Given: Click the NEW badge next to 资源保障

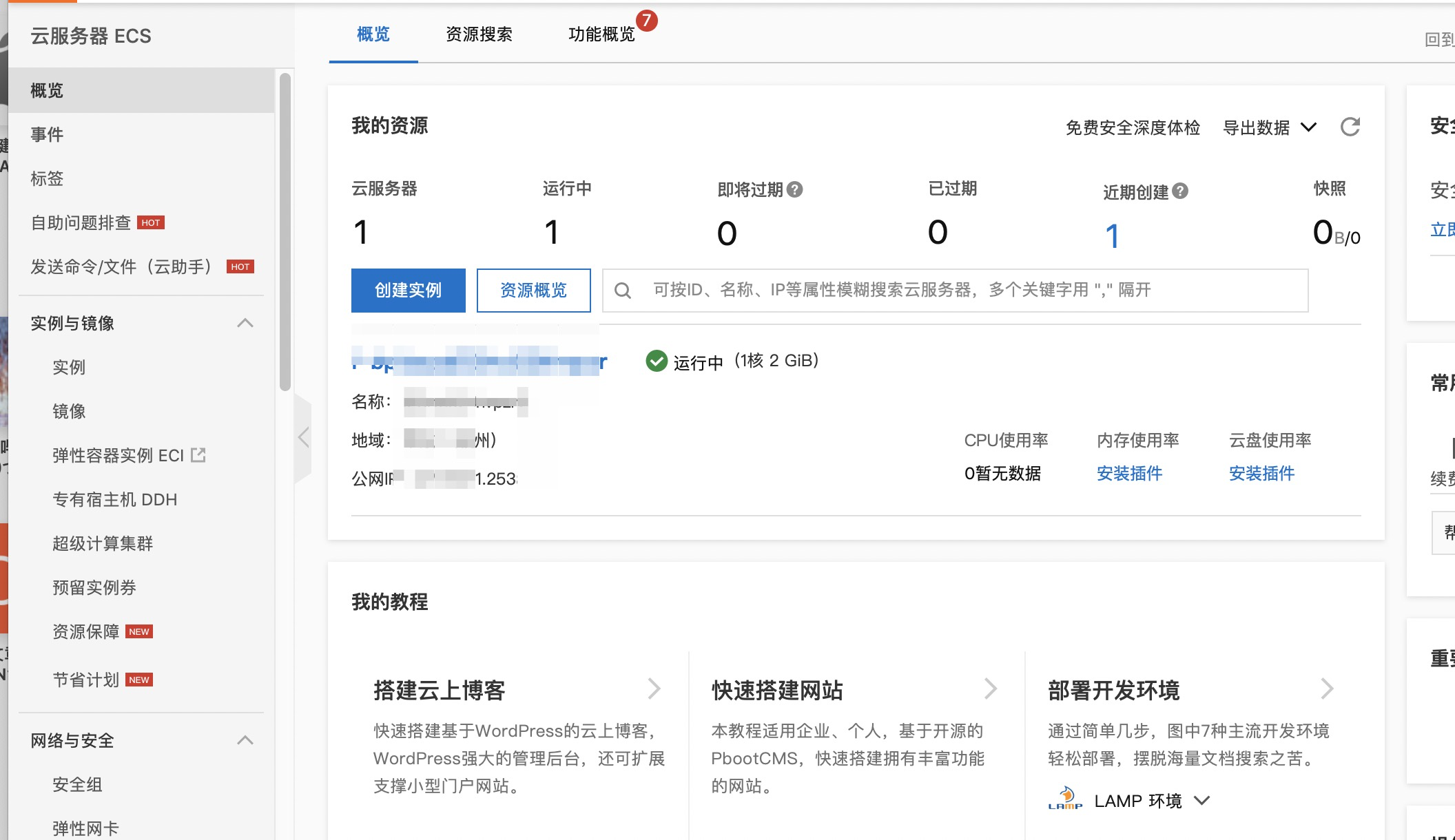Looking at the screenshot, I should [x=139, y=631].
